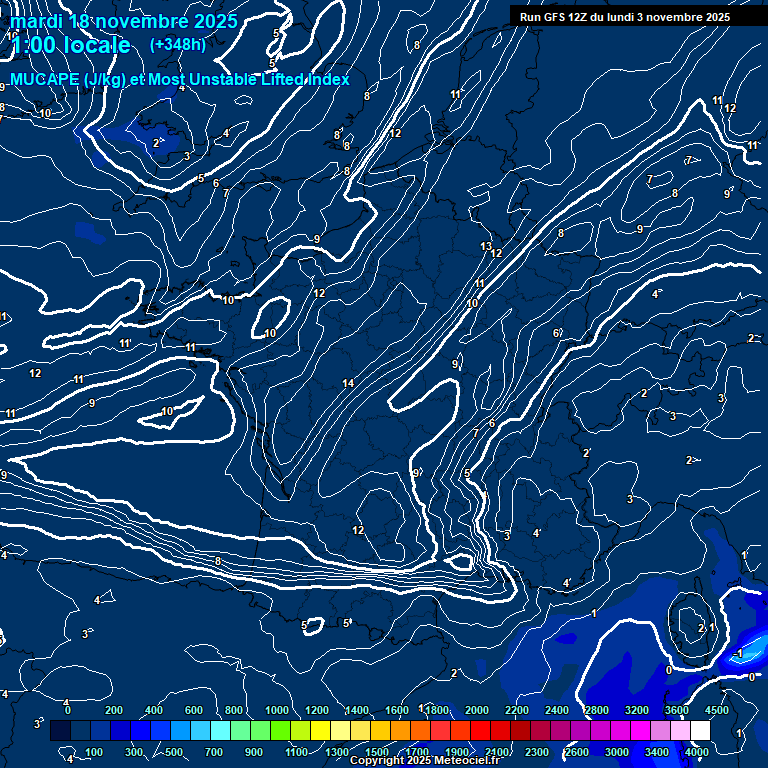Image resolution: width=768 pixels, height=768 pixels.
Task: Click the '2000' legend label
Action: (x=477, y=710)
